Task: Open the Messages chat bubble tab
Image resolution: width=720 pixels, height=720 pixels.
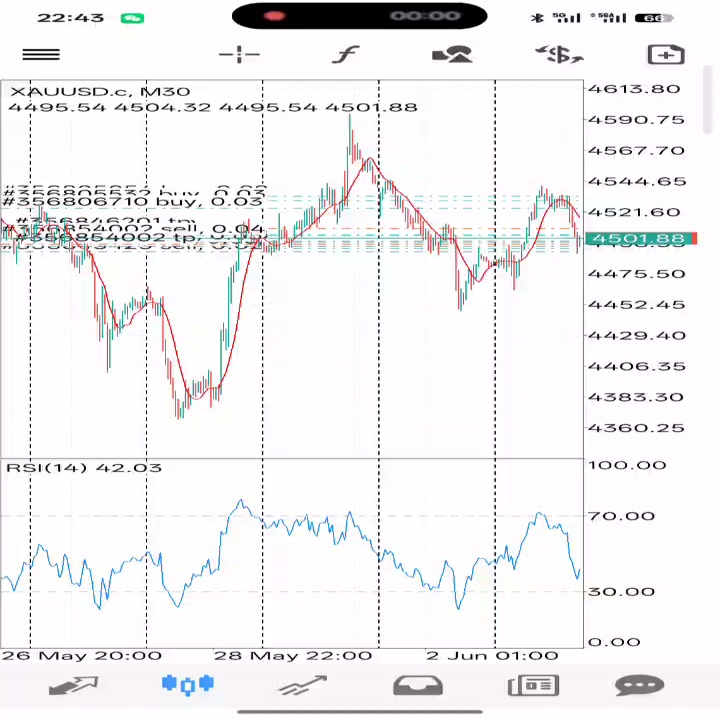Action: pos(640,686)
